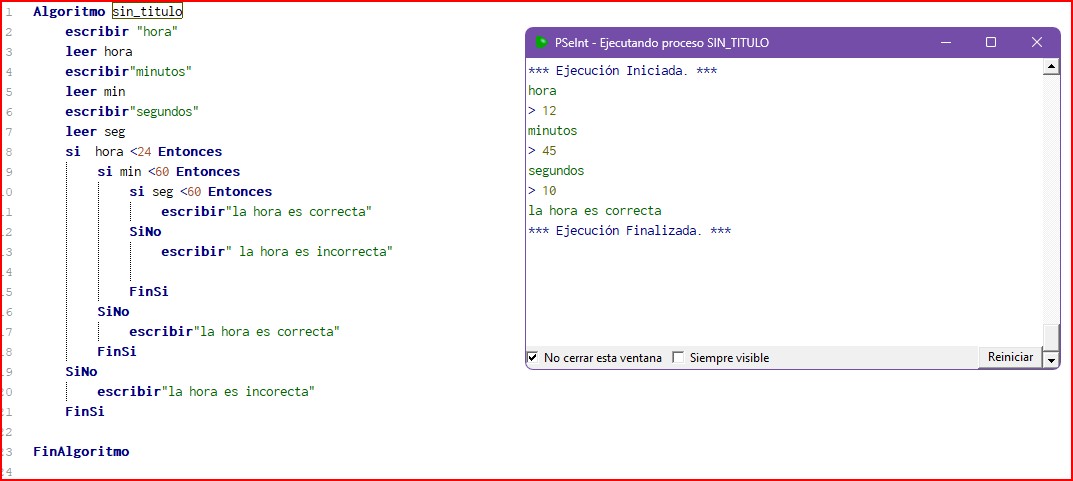Close the PSeInt execution window
The height and width of the screenshot is (481, 1073).
[1037, 43]
